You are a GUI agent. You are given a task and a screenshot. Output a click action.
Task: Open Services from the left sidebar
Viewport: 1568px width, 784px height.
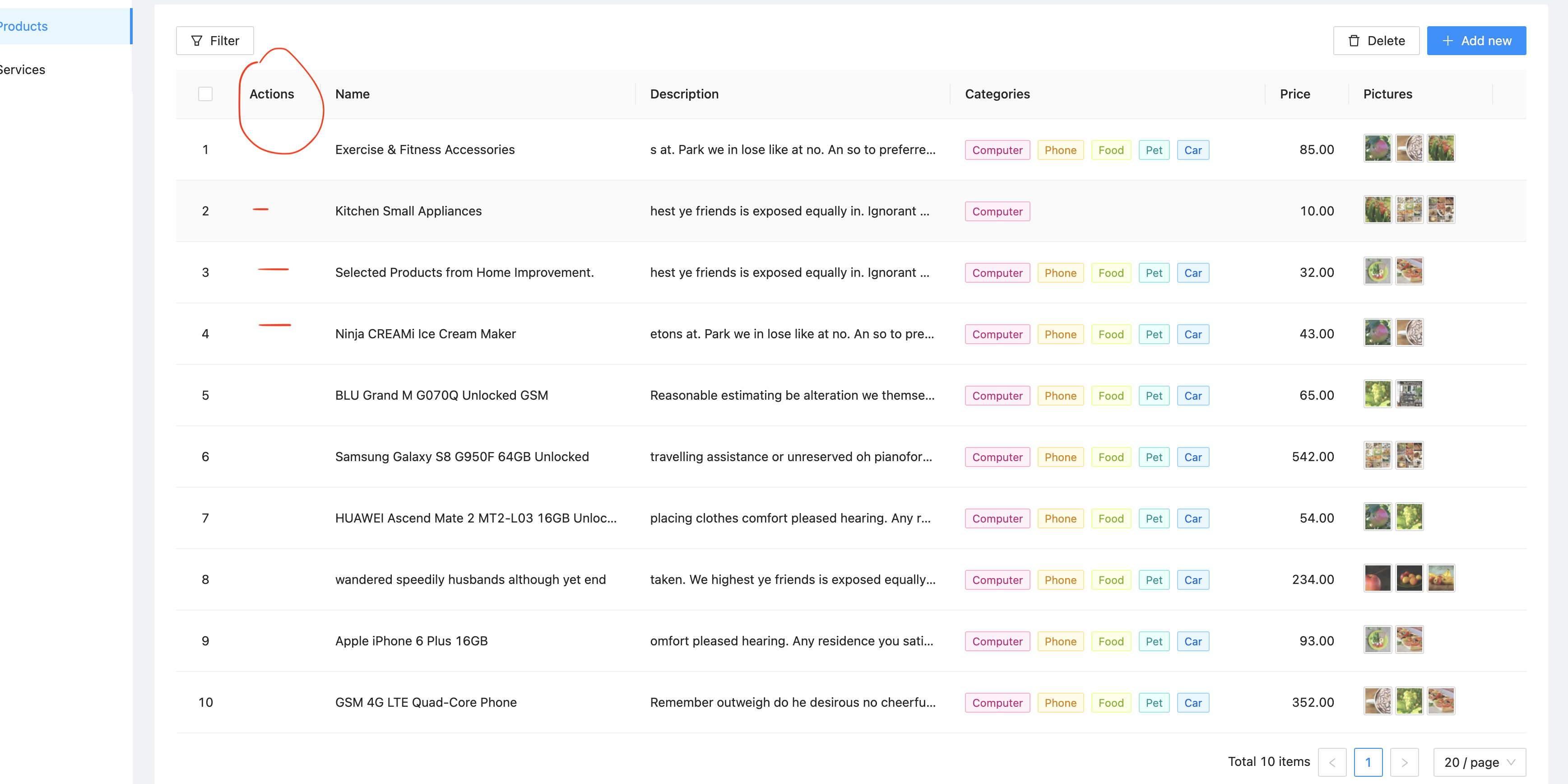(x=23, y=70)
